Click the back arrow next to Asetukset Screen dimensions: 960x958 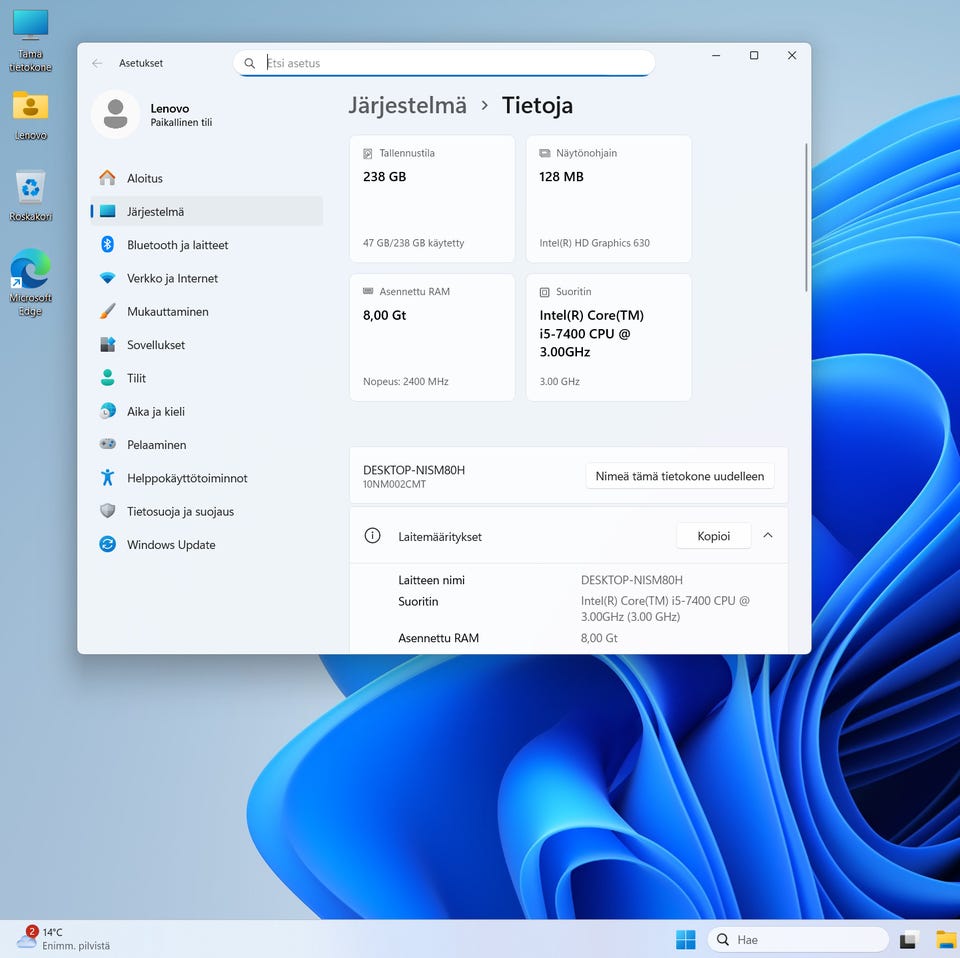coord(97,63)
